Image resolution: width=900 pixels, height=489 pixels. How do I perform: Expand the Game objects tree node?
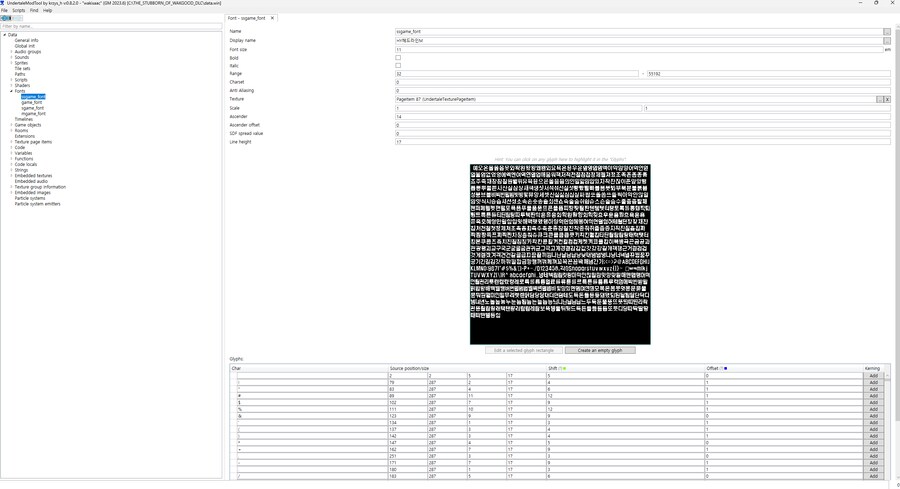(12, 125)
